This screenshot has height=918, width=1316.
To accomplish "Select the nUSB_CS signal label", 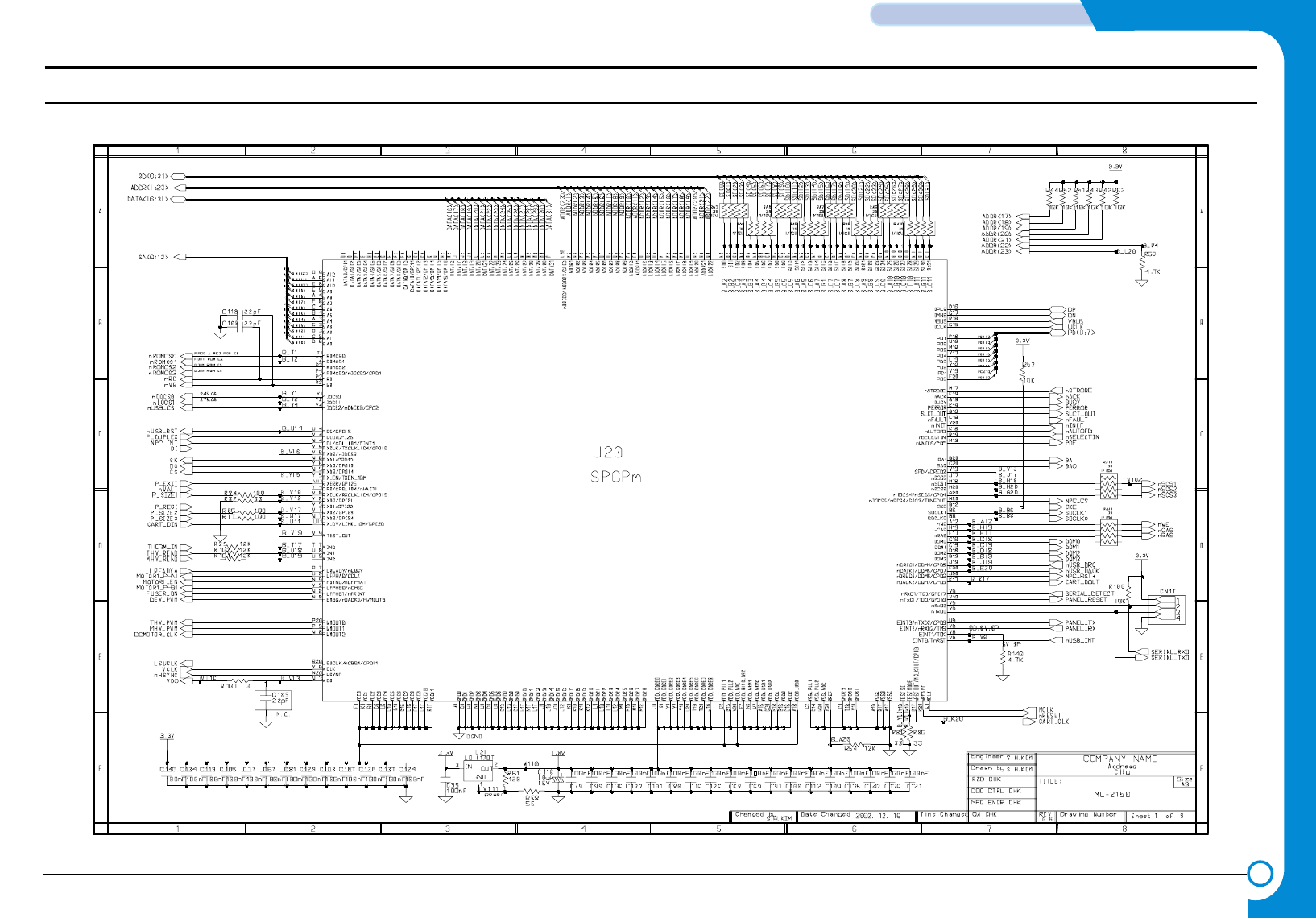I will pyautogui.click(x=160, y=408).
